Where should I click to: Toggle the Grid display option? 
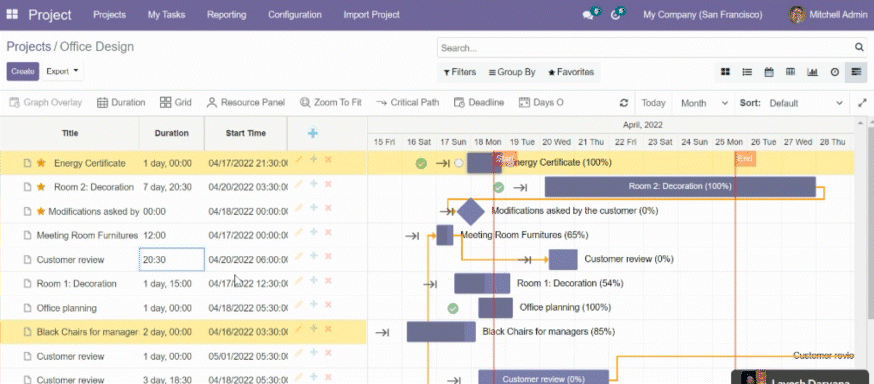click(175, 103)
